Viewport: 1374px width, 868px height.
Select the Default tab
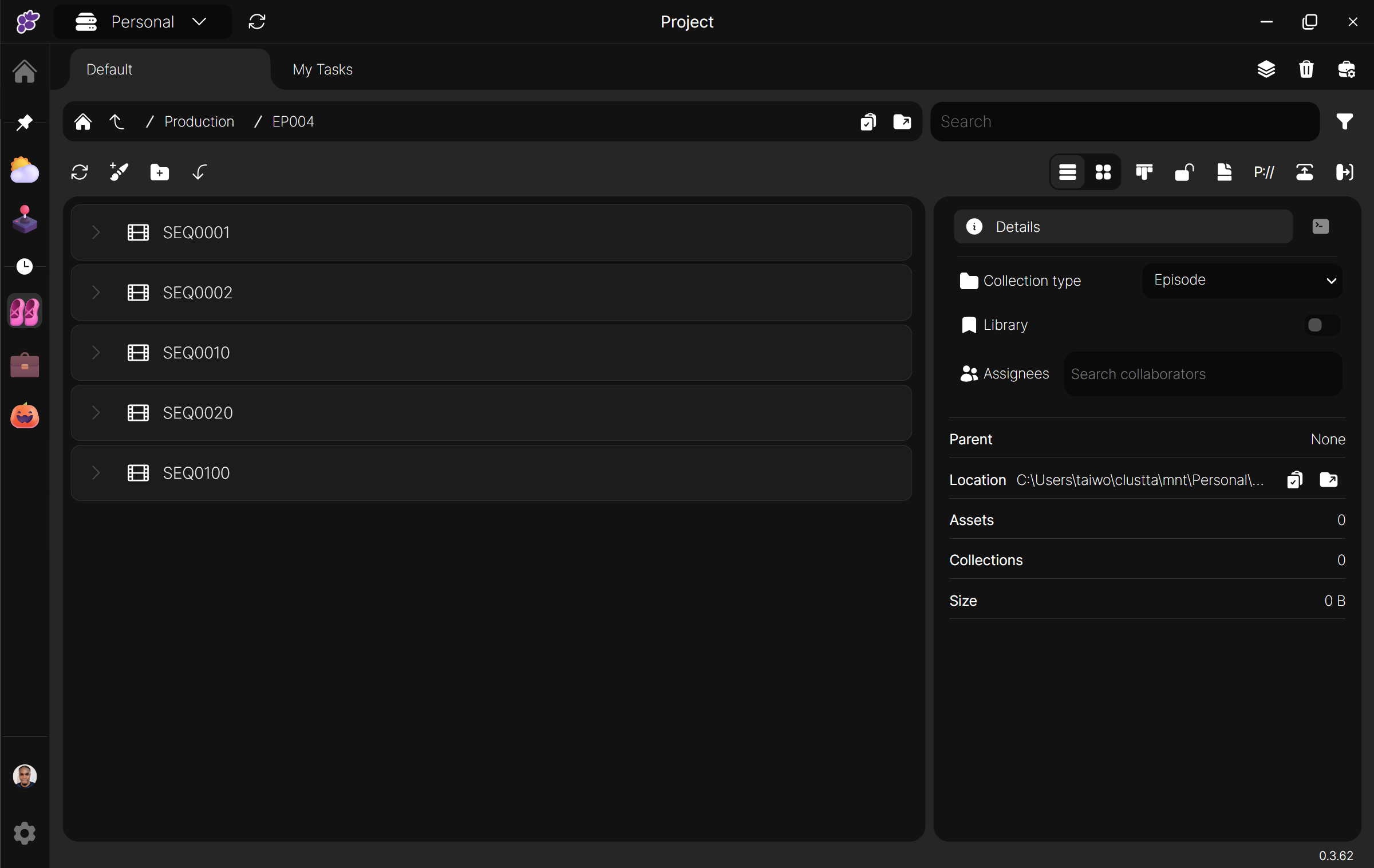coord(109,69)
